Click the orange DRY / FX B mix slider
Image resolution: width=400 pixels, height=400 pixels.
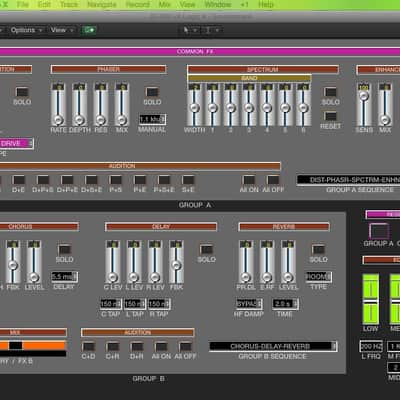pyautogui.click(x=33, y=346)
